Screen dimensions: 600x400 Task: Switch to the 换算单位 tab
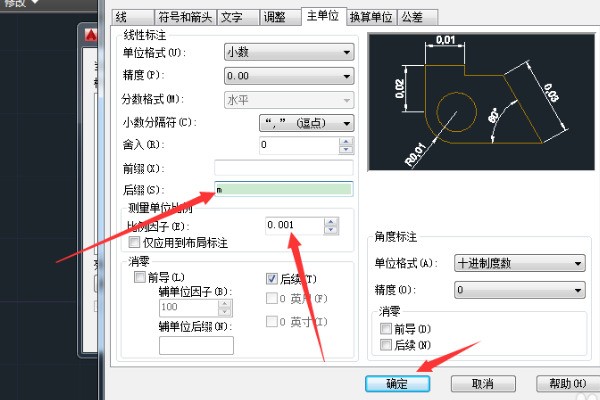pos(371,17)
